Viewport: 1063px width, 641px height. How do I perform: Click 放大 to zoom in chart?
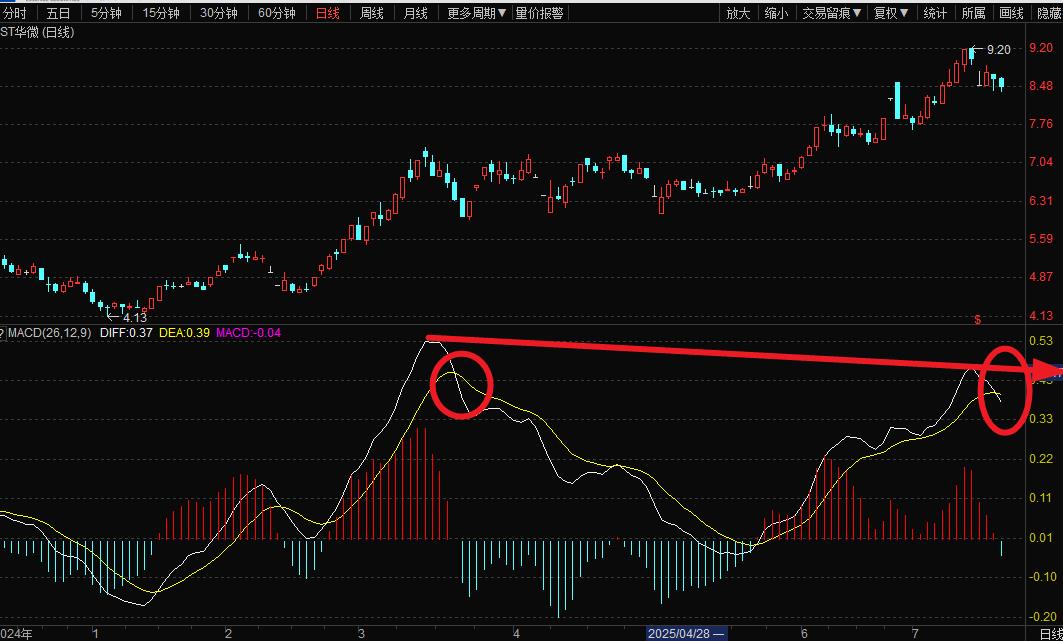pyautogui.click(x=738, y=13)
